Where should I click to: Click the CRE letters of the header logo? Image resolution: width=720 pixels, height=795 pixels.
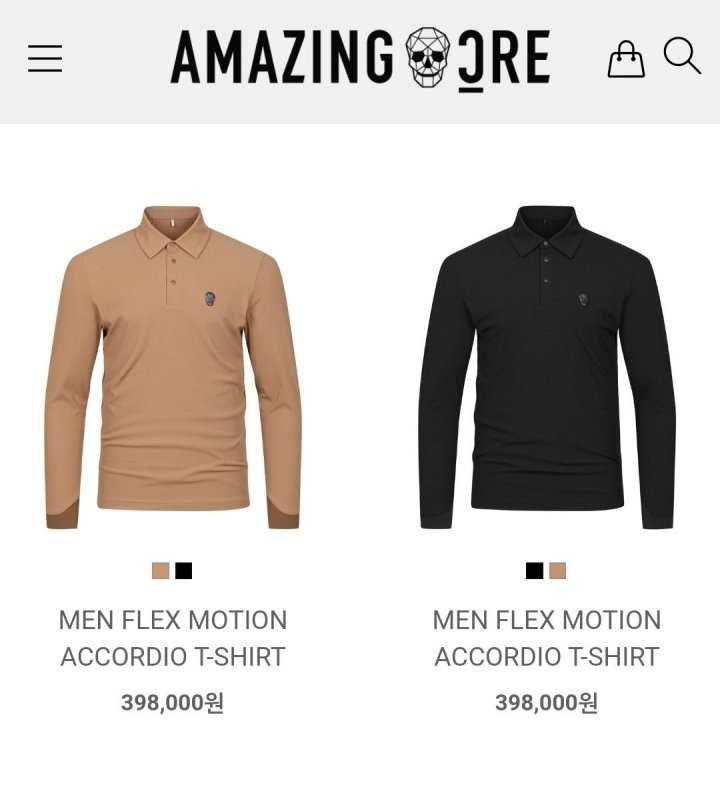pos(504,58)
